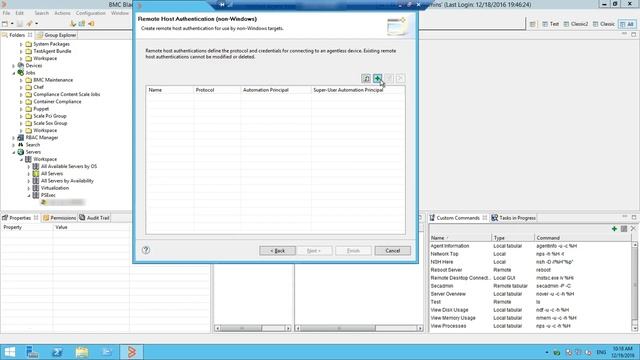Expand the Compliance Content Scale Jobs folder
This screenshot has height=360, width=640.
pyautogui.click(x=21, y=95)
